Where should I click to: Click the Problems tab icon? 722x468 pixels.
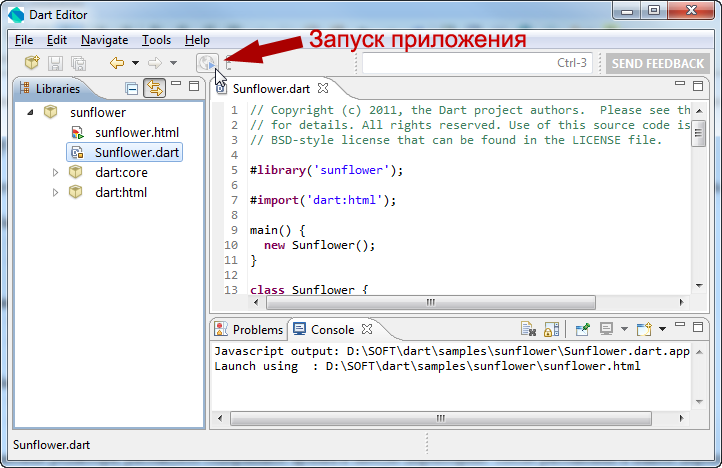point(221,329)
